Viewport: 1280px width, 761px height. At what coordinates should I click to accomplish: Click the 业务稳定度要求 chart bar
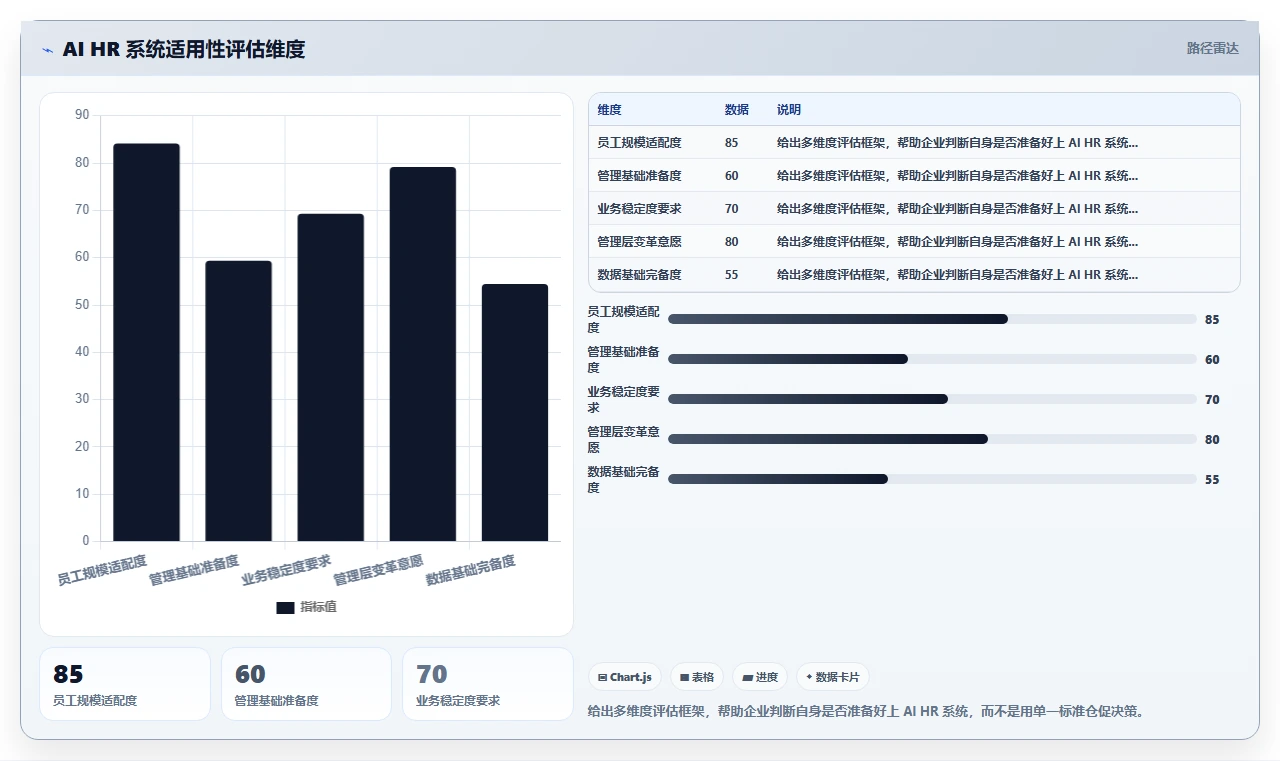pyautogui.click(x=330, y=377)
